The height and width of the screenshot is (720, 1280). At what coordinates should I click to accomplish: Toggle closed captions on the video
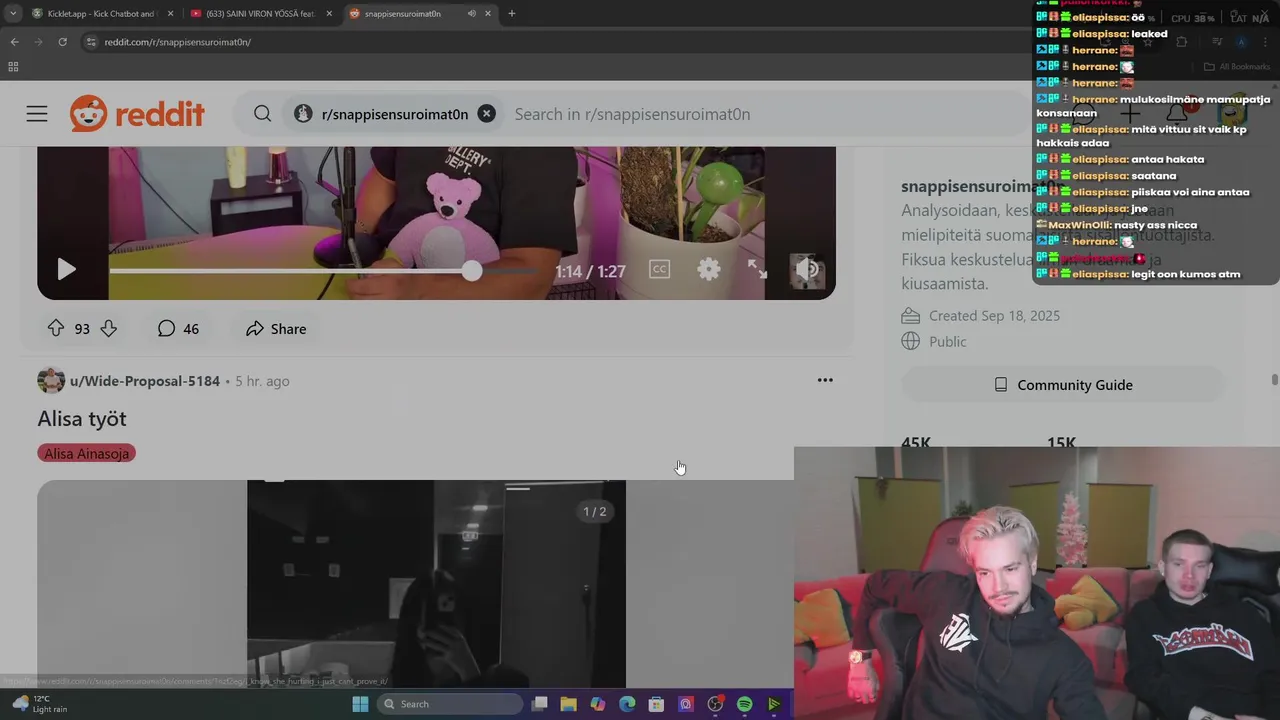click(x=659, y=269)
